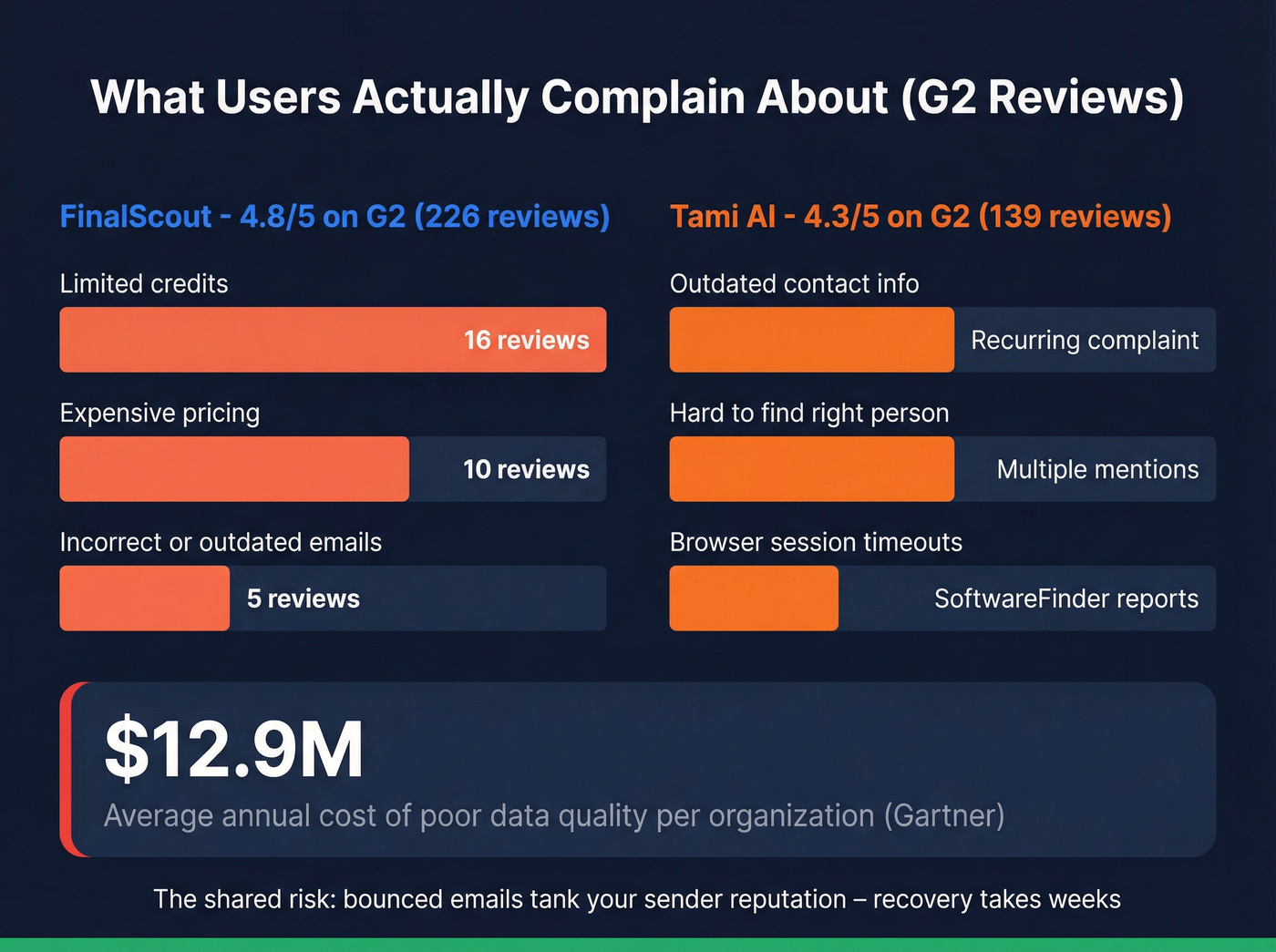Click the title 'What Users Actually Complain About (G2 Reviews)'
Screen dimensions: 1276x952
click(637, 97)
